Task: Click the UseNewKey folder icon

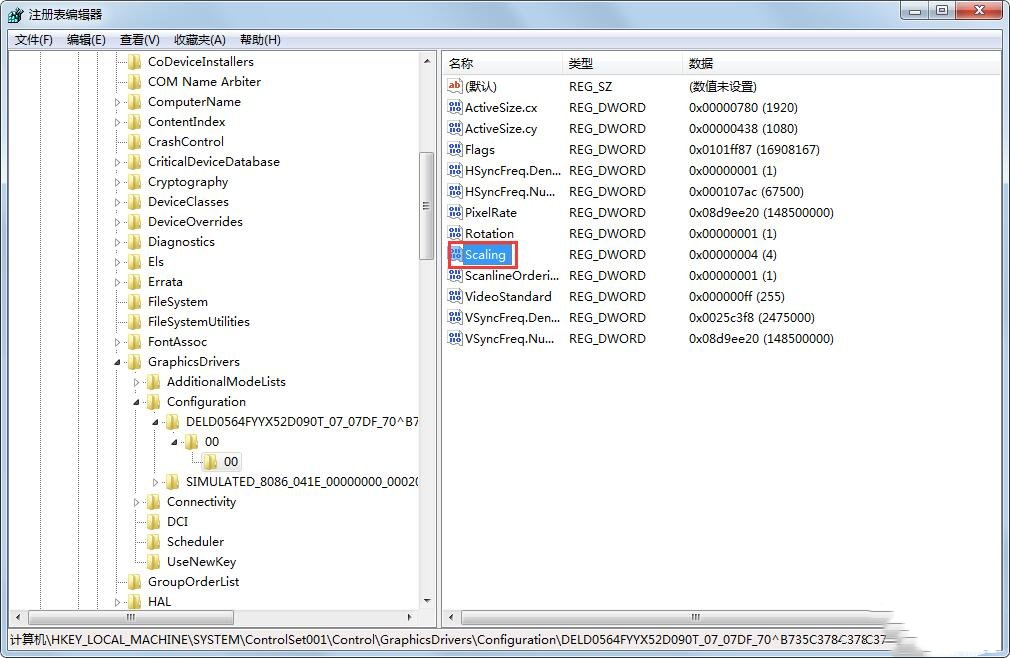Action: pyautogui.click(x=153, y=561)
